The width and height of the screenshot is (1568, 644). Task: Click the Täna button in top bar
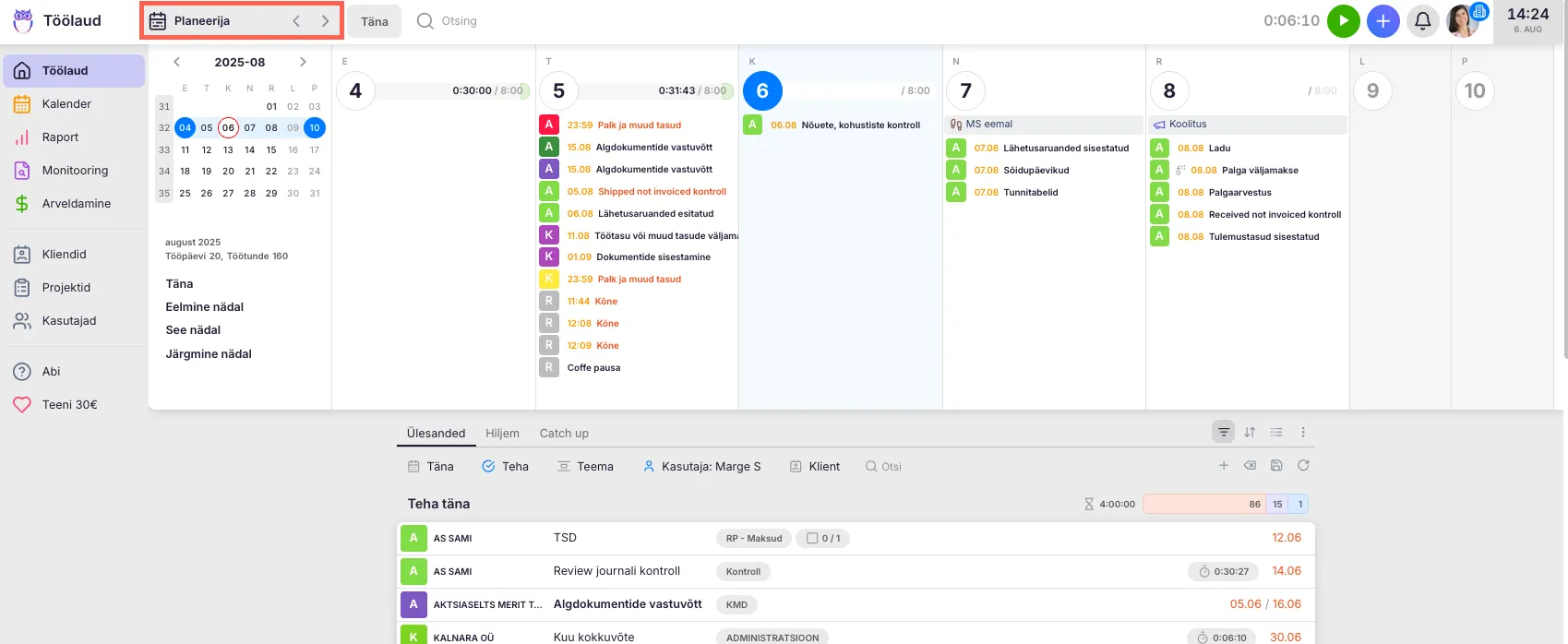pyautogui.click(x=374, y=21)
